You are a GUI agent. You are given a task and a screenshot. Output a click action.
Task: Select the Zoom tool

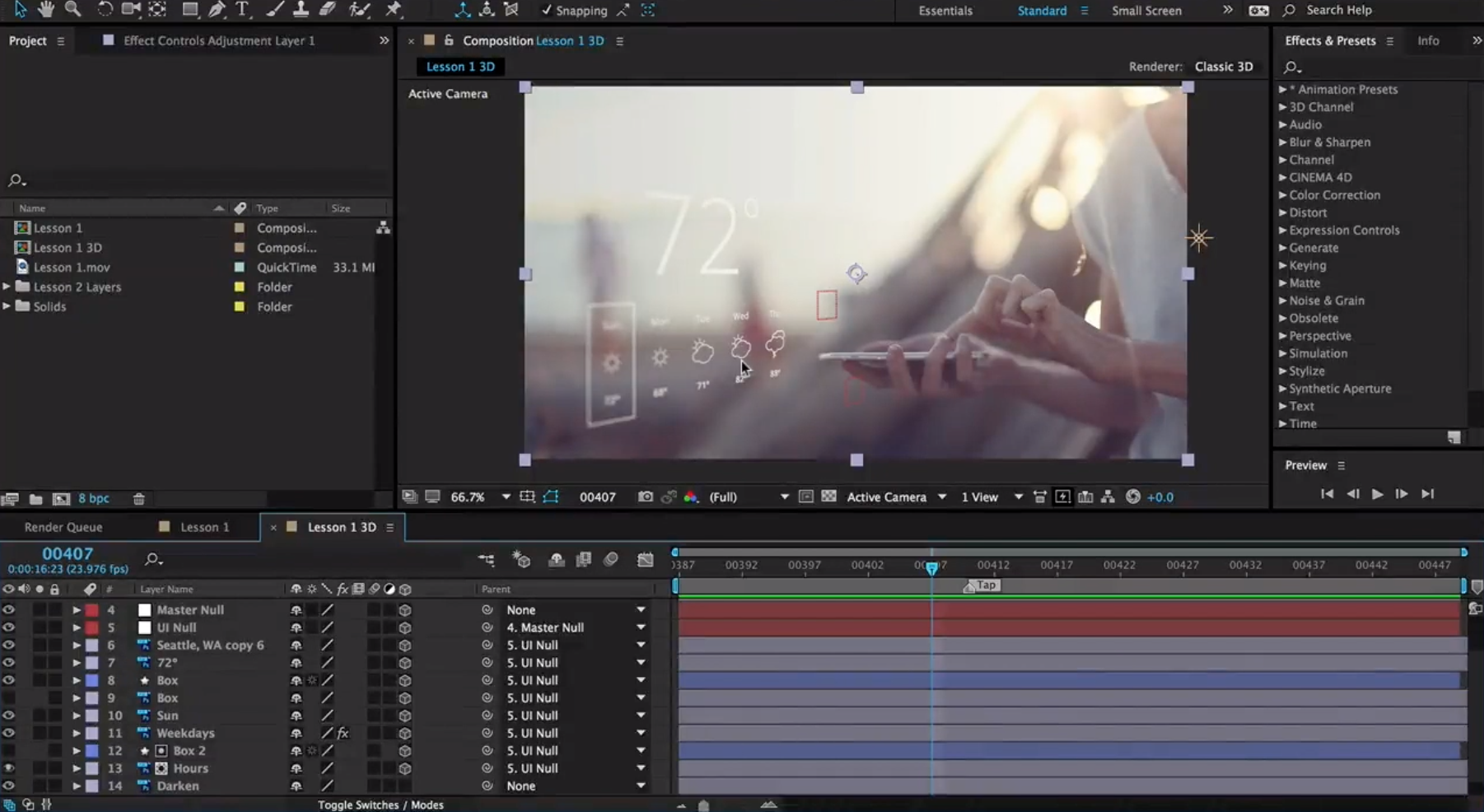[x=73, y=10]
